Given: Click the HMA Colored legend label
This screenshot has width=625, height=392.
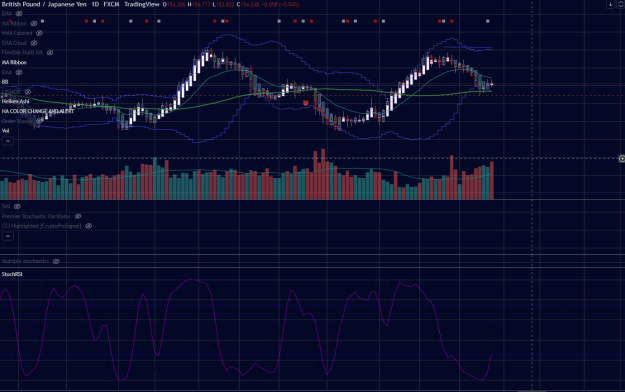Looking at the screenshot, I should tap(17, 33).
